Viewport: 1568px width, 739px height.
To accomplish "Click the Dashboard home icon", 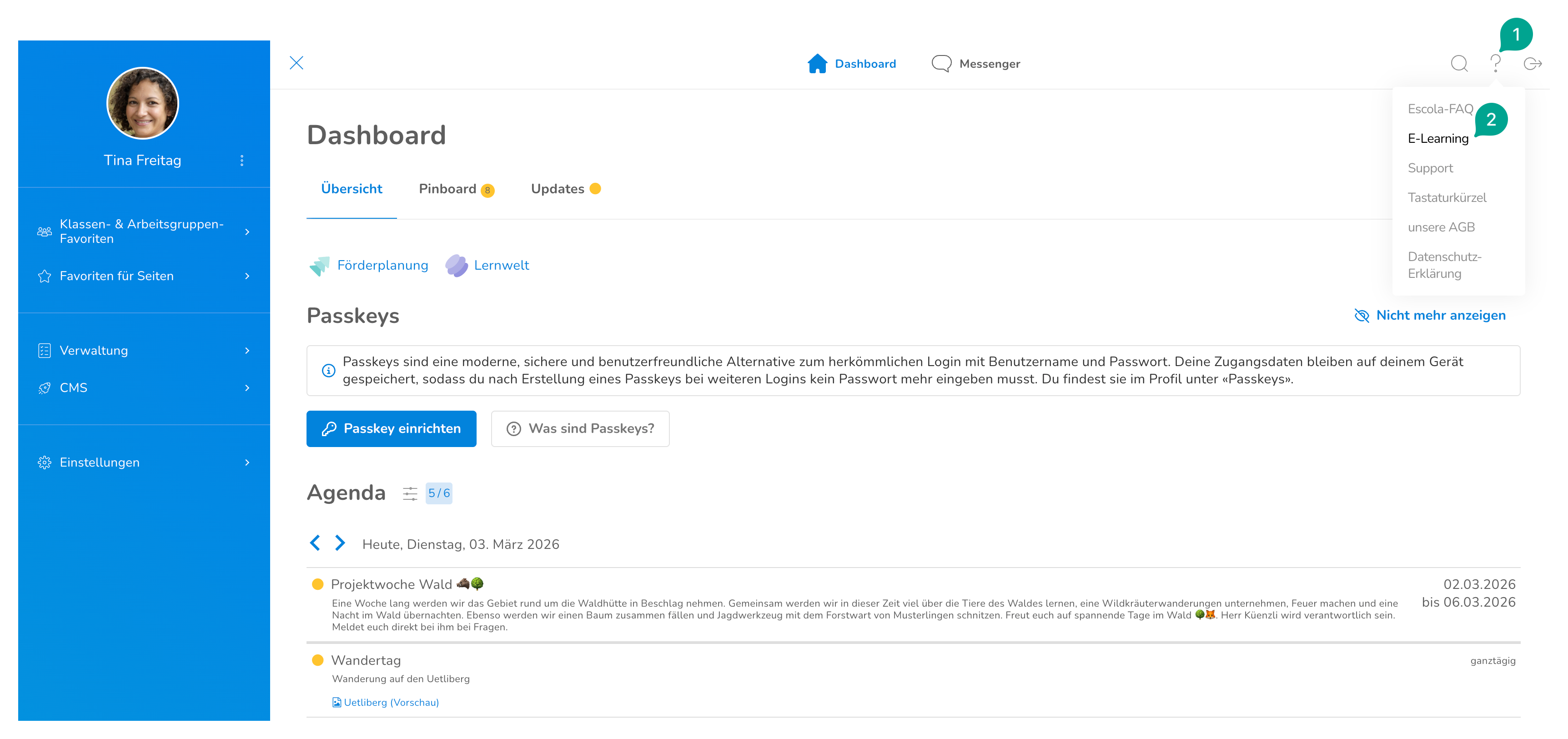I will (817, 63).
